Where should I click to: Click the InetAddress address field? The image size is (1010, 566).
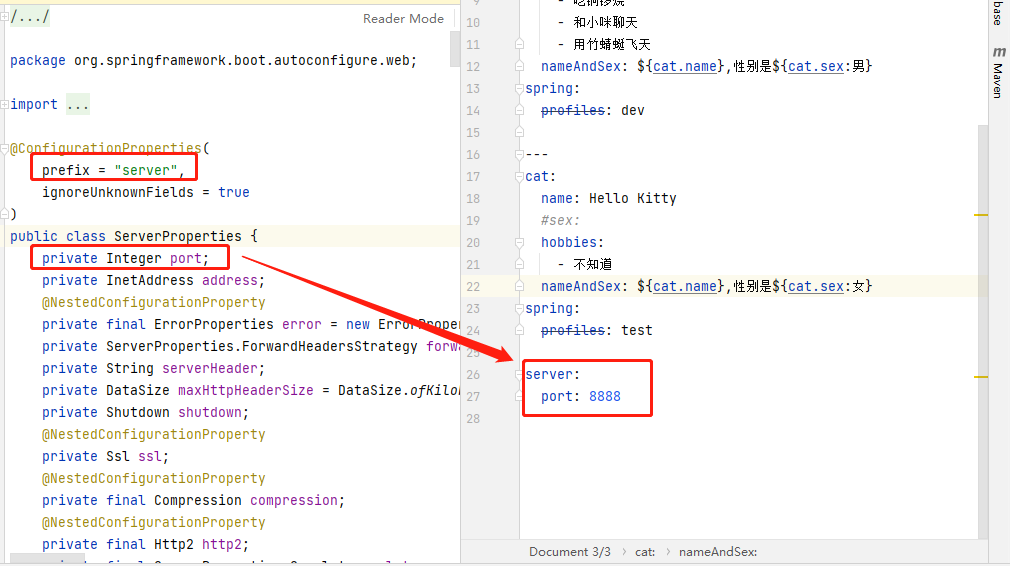click(153, 281)
